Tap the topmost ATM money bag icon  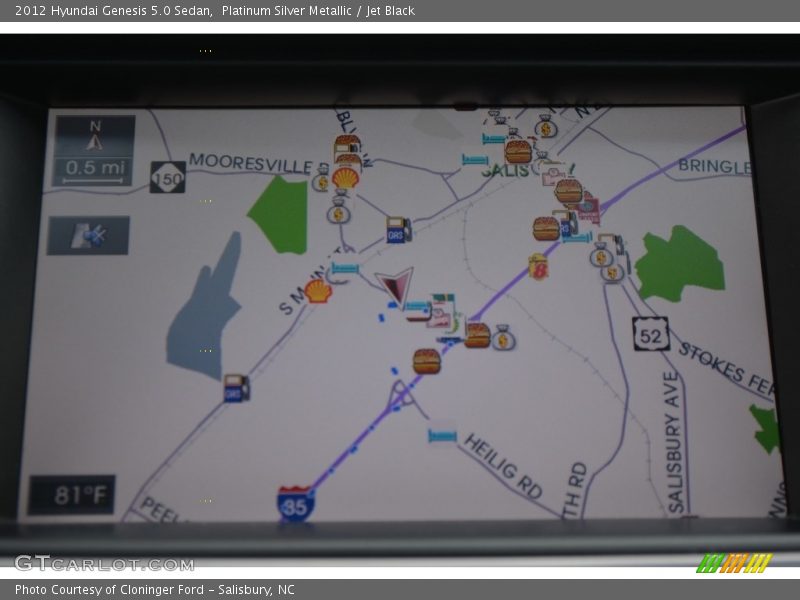point(546,127)
